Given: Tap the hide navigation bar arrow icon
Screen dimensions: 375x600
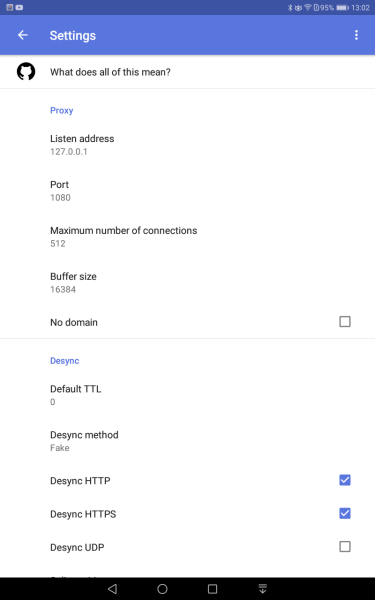Looking at the screenshot, I should (x=262, y=589).
